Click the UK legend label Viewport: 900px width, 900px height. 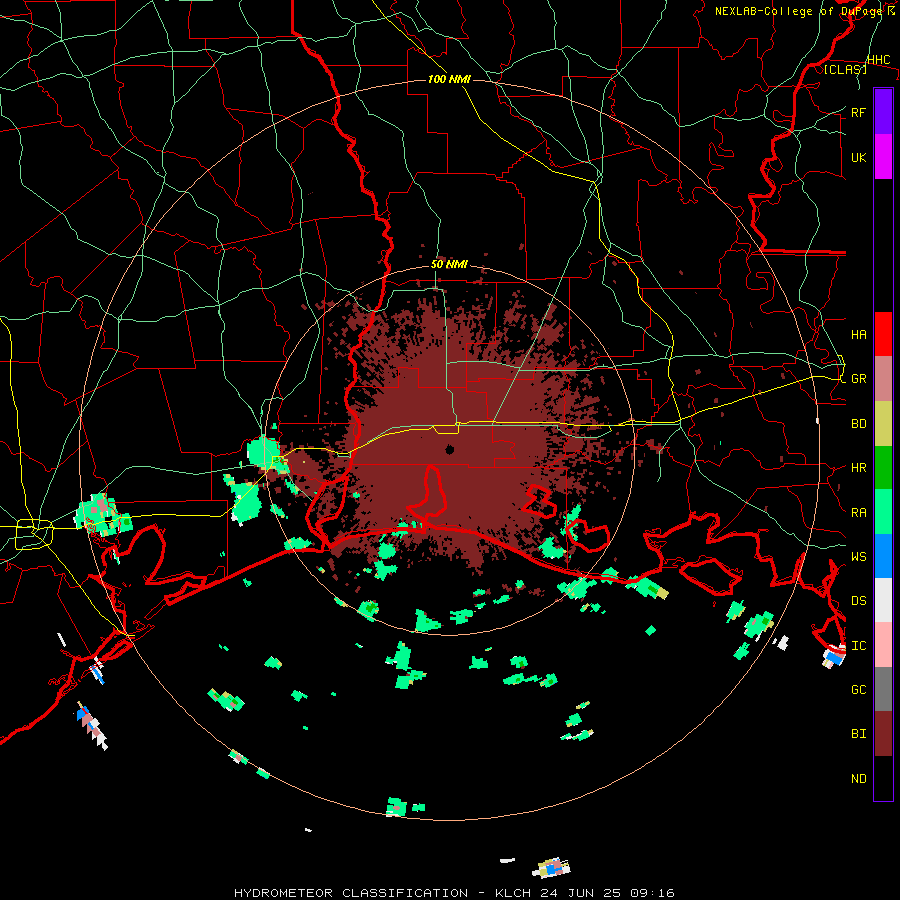click(858, 157)
